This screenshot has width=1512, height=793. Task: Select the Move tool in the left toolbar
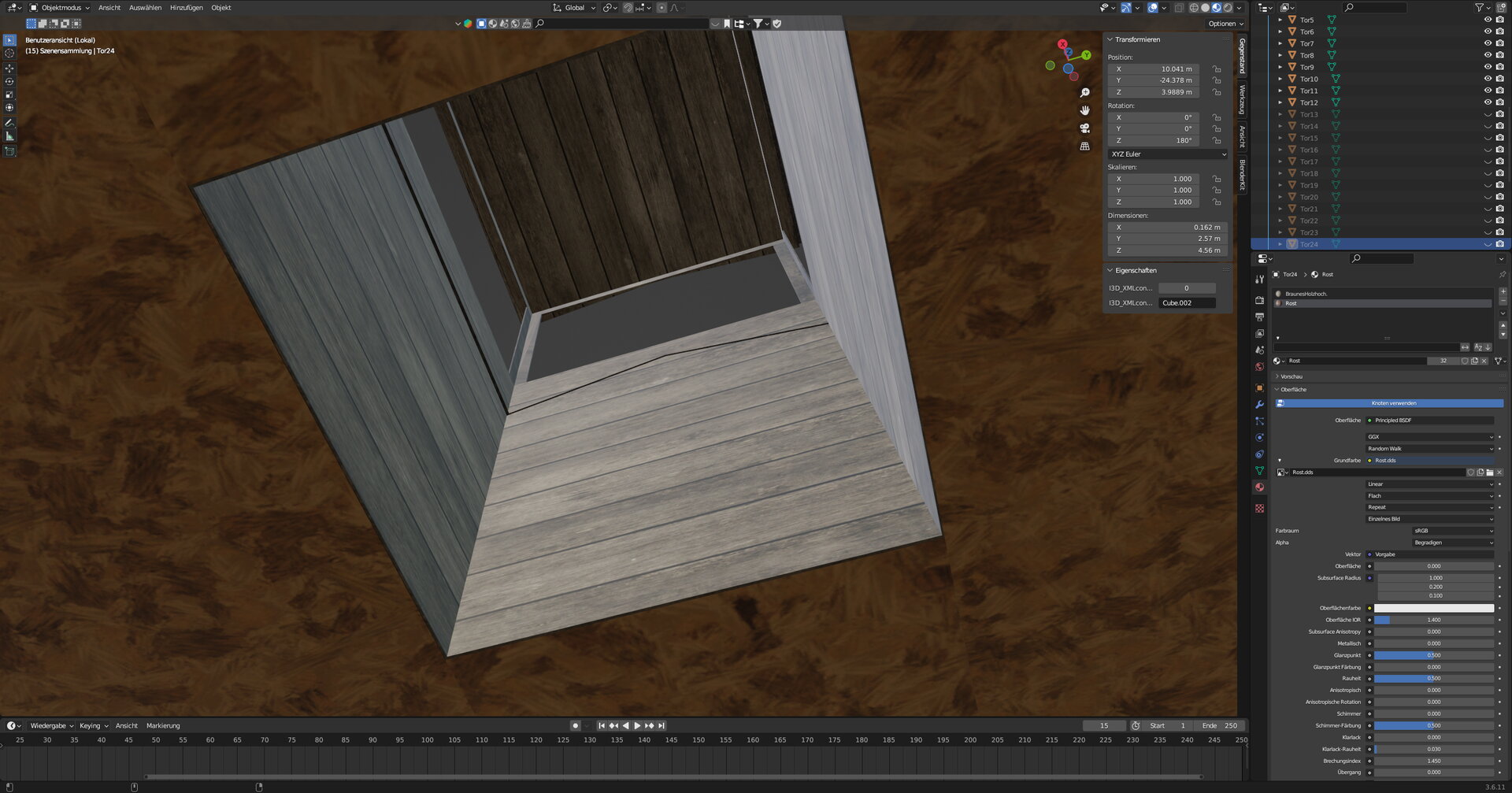pos(9,69)
